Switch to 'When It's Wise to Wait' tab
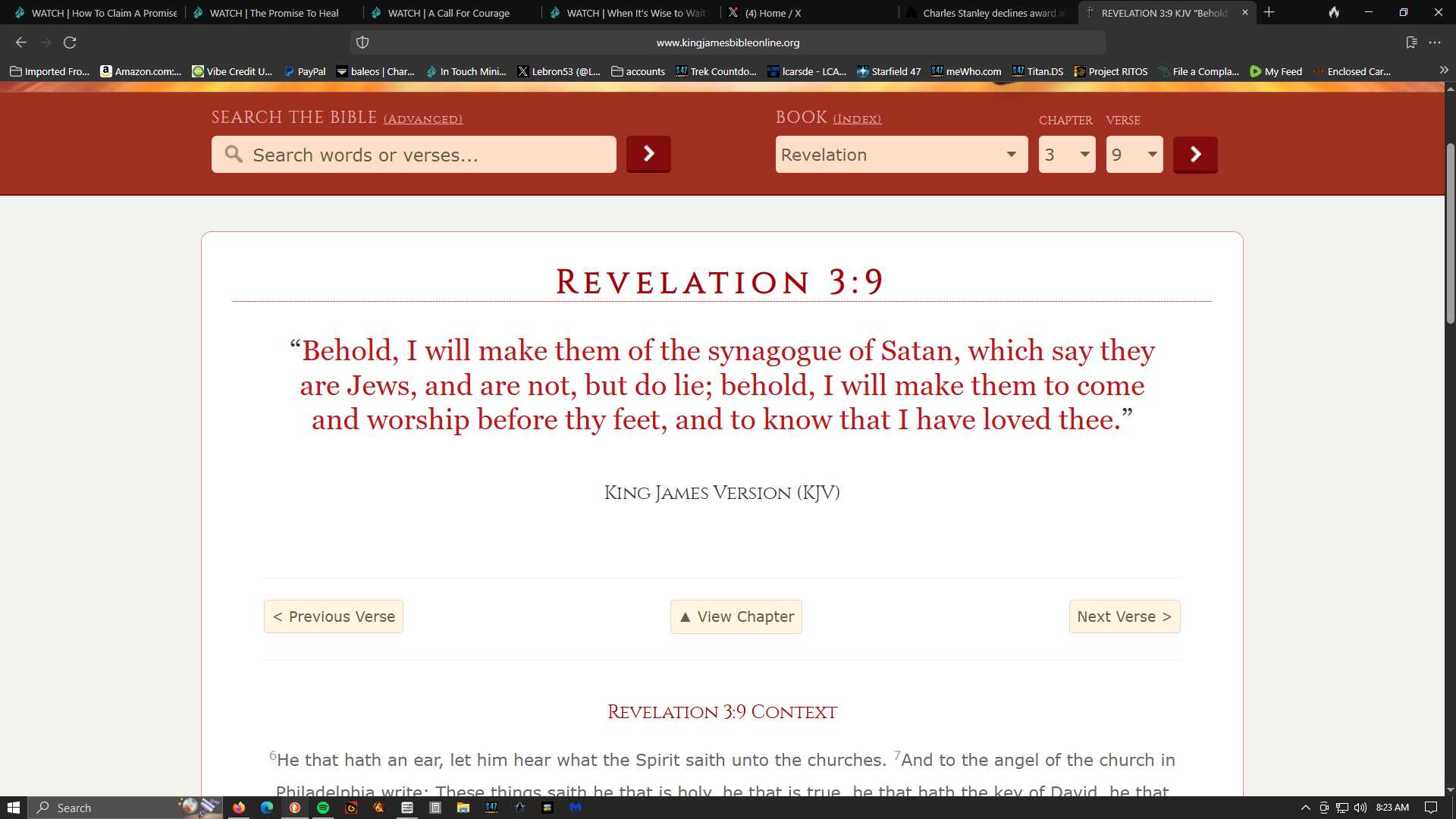Viewport: 1456px width, 819px height. click(631, 13)
